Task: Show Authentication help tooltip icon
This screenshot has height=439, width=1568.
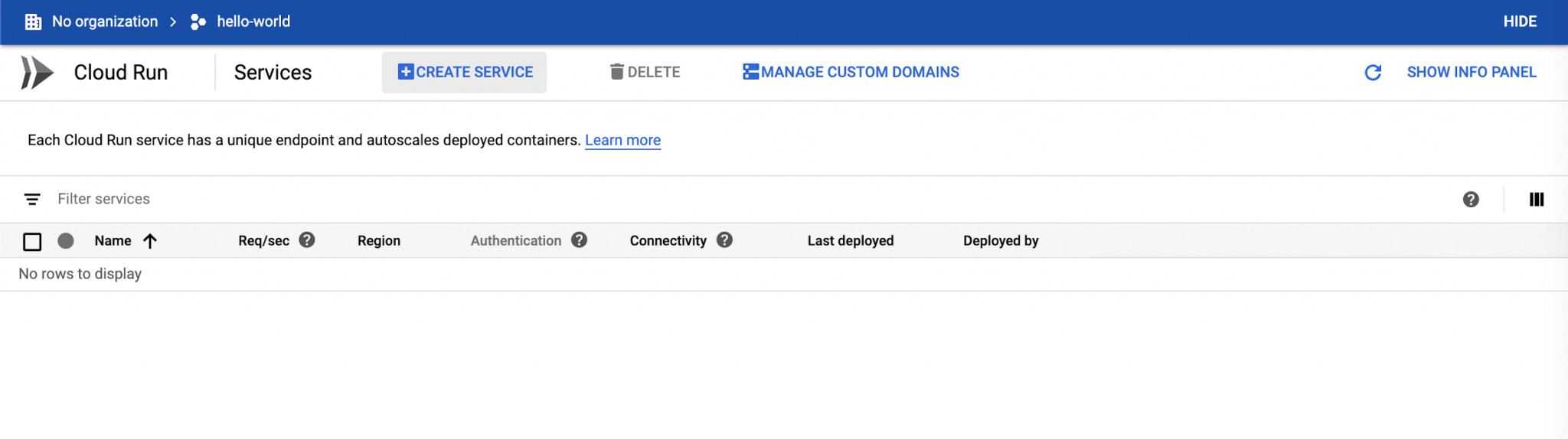Action: point(580,239)
